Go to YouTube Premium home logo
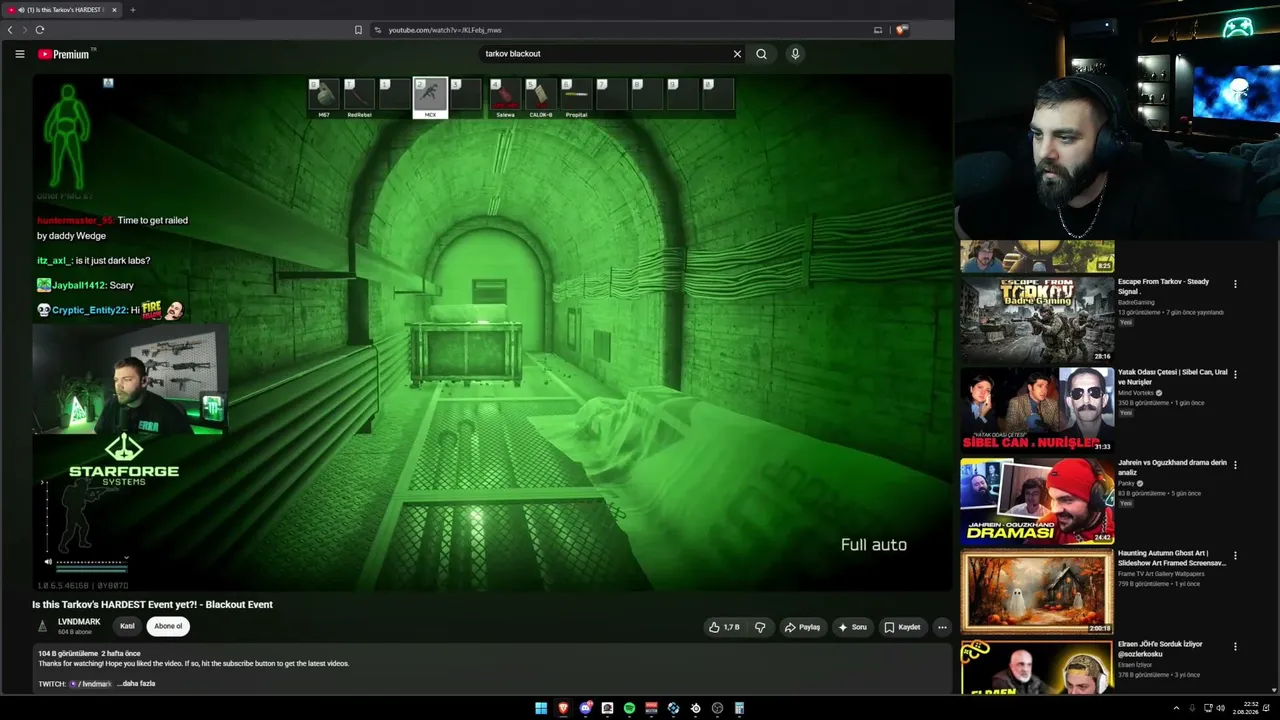1280x720 pixels. coord(65,54)
